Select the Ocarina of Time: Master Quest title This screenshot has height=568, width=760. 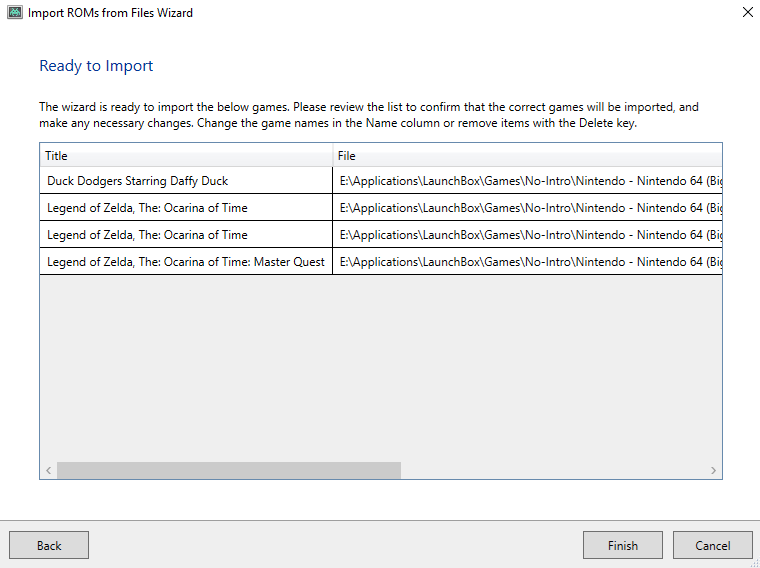[185, 262]
